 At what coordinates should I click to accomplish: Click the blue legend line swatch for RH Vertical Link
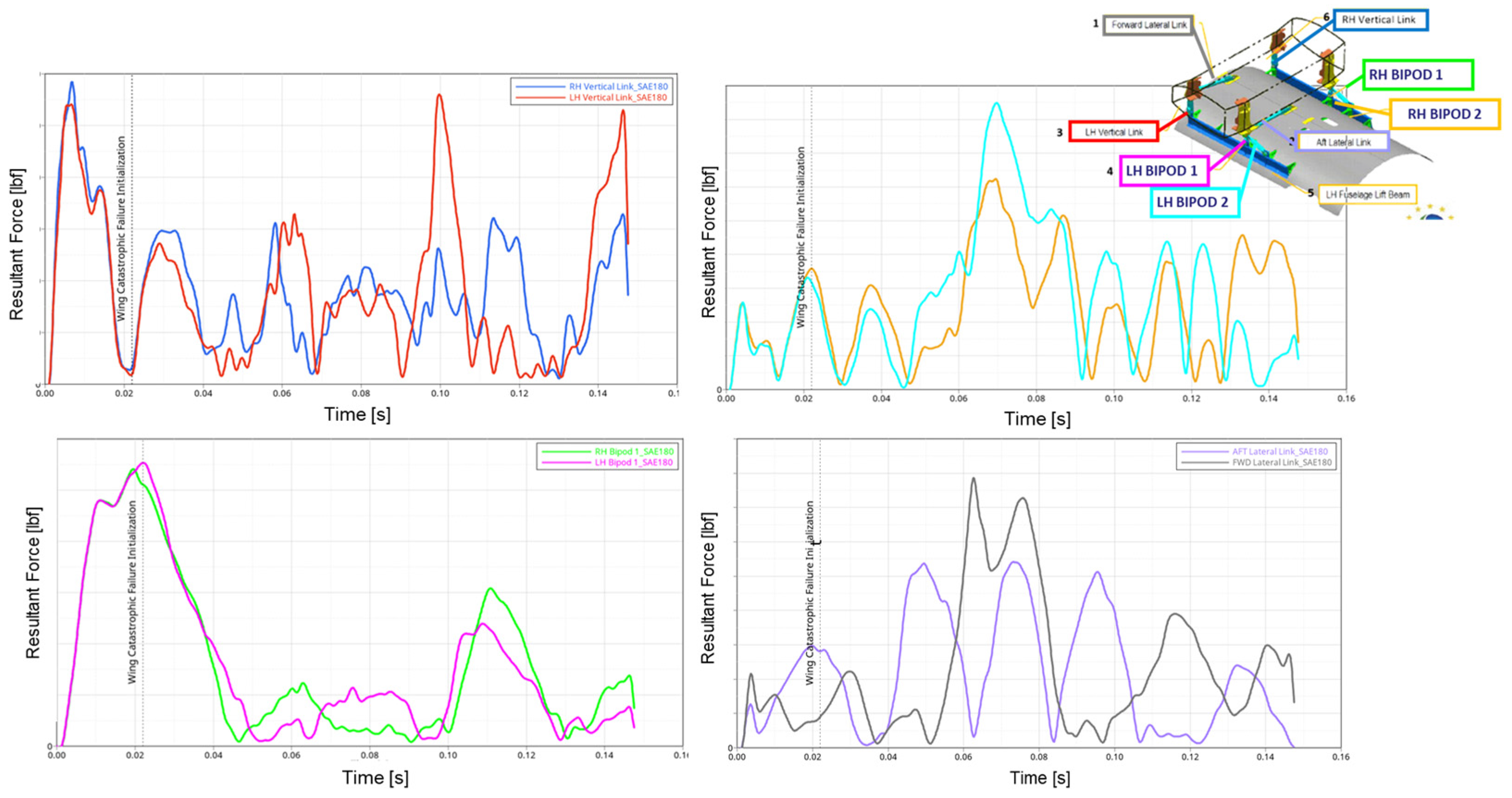539,86
